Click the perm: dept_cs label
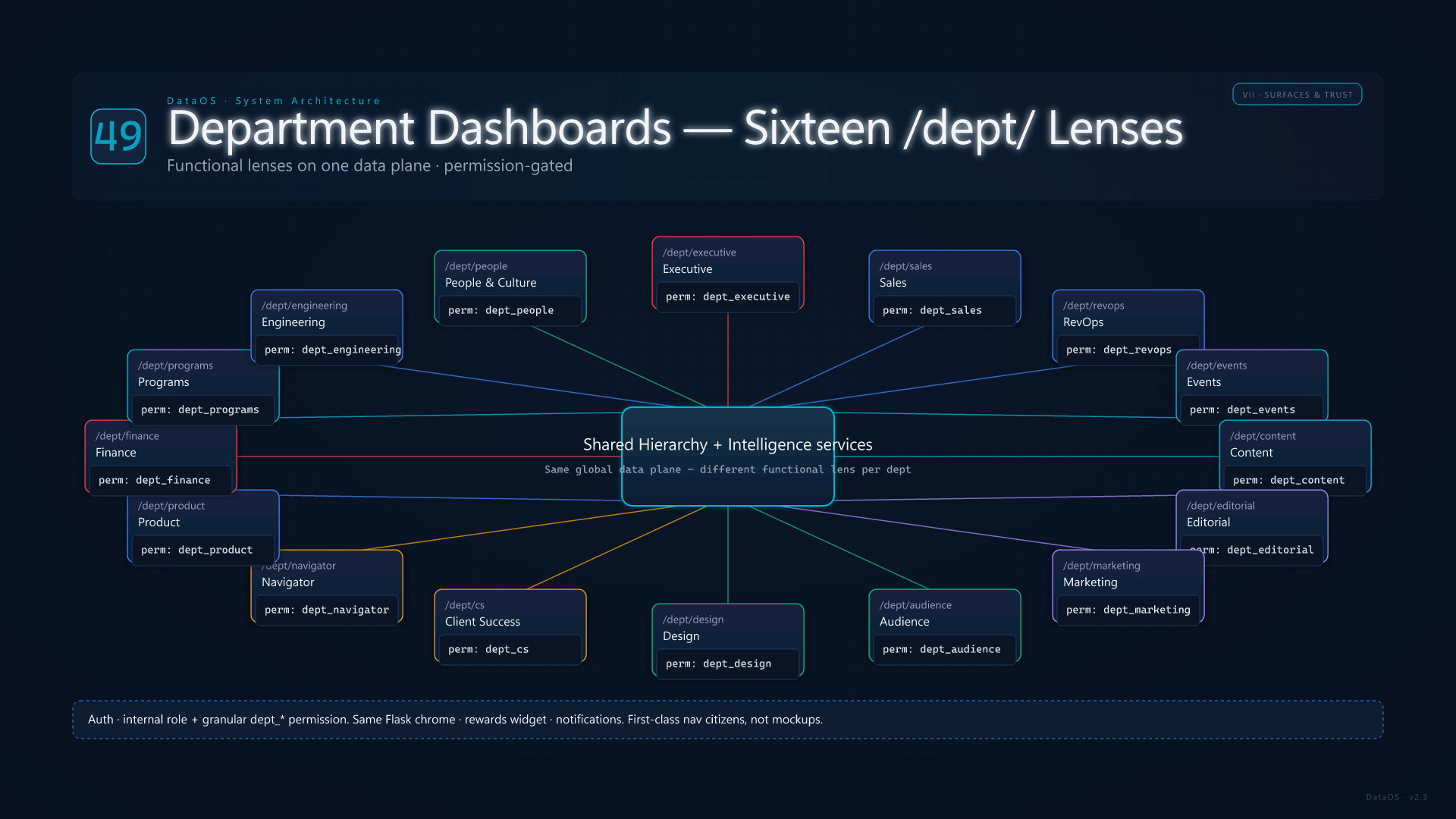The image size is (1456, 819). 488,649
